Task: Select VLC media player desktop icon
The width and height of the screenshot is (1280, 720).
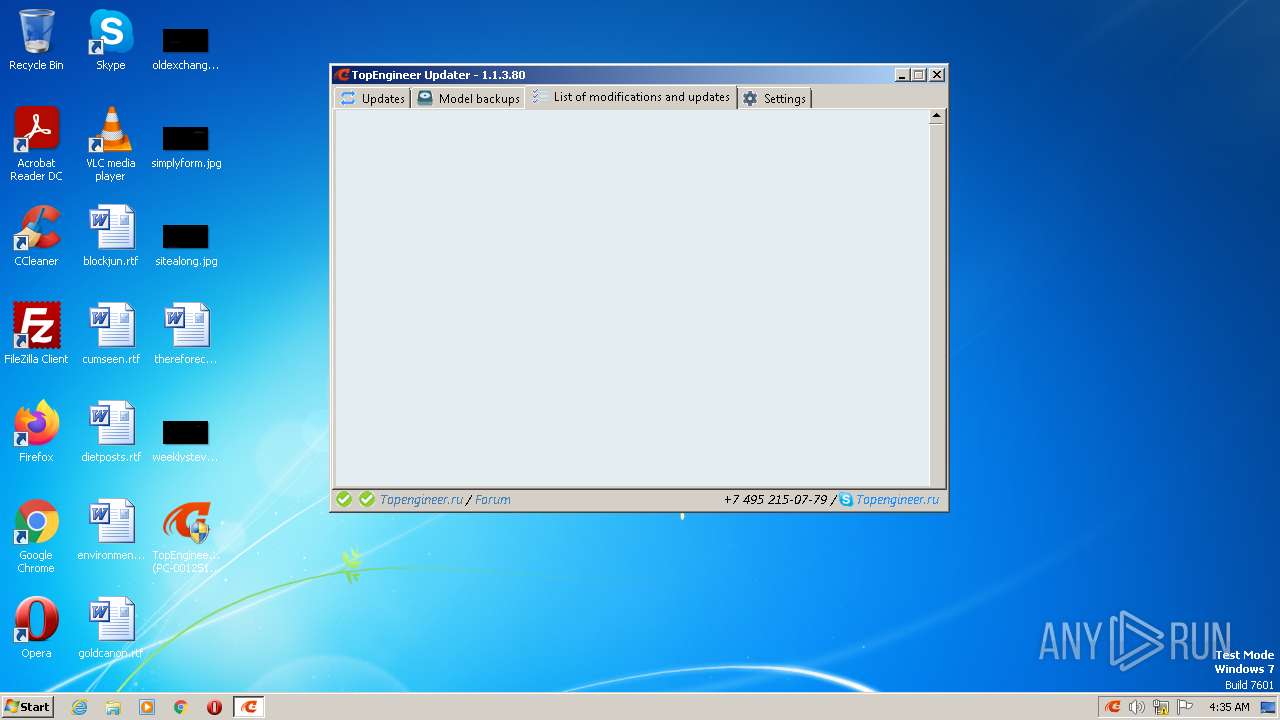Action: tap(110, 144)
